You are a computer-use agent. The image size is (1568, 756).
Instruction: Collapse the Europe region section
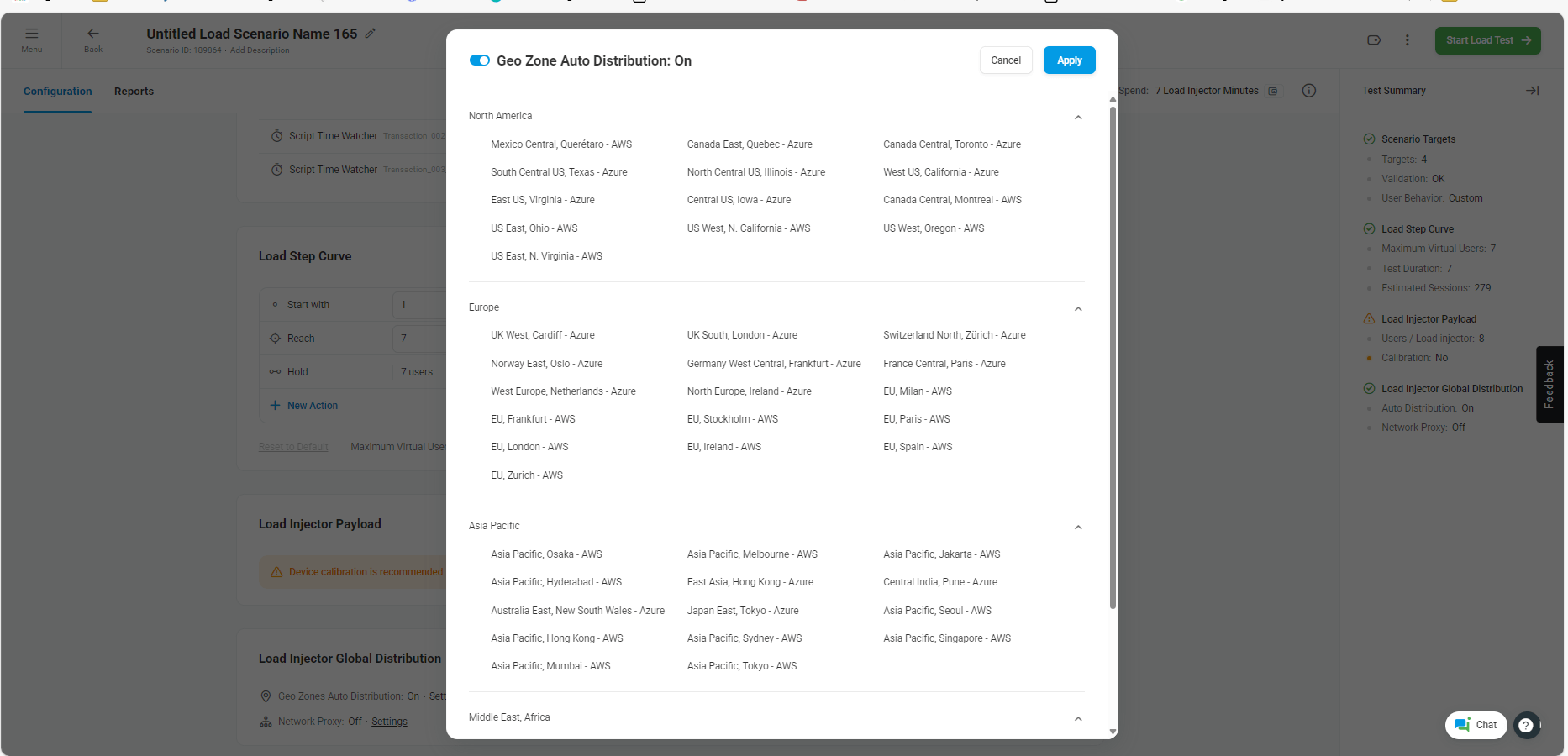tap(1078, 308)
